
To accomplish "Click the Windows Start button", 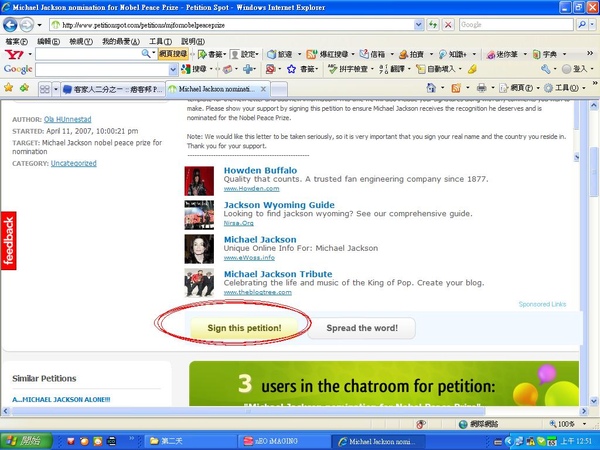I will tap(26, 441).
